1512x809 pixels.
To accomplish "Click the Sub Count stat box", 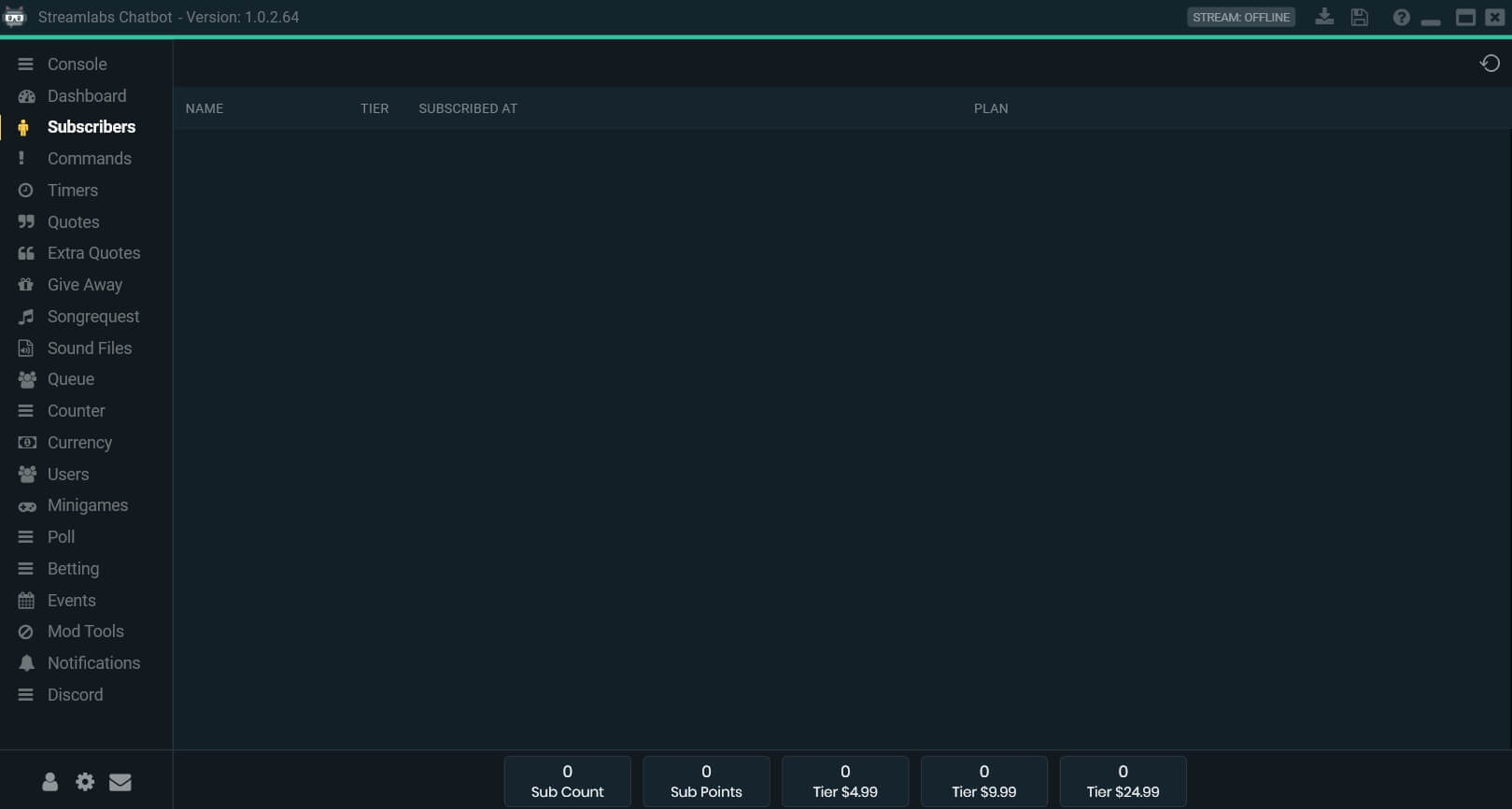I will [567, 781].
